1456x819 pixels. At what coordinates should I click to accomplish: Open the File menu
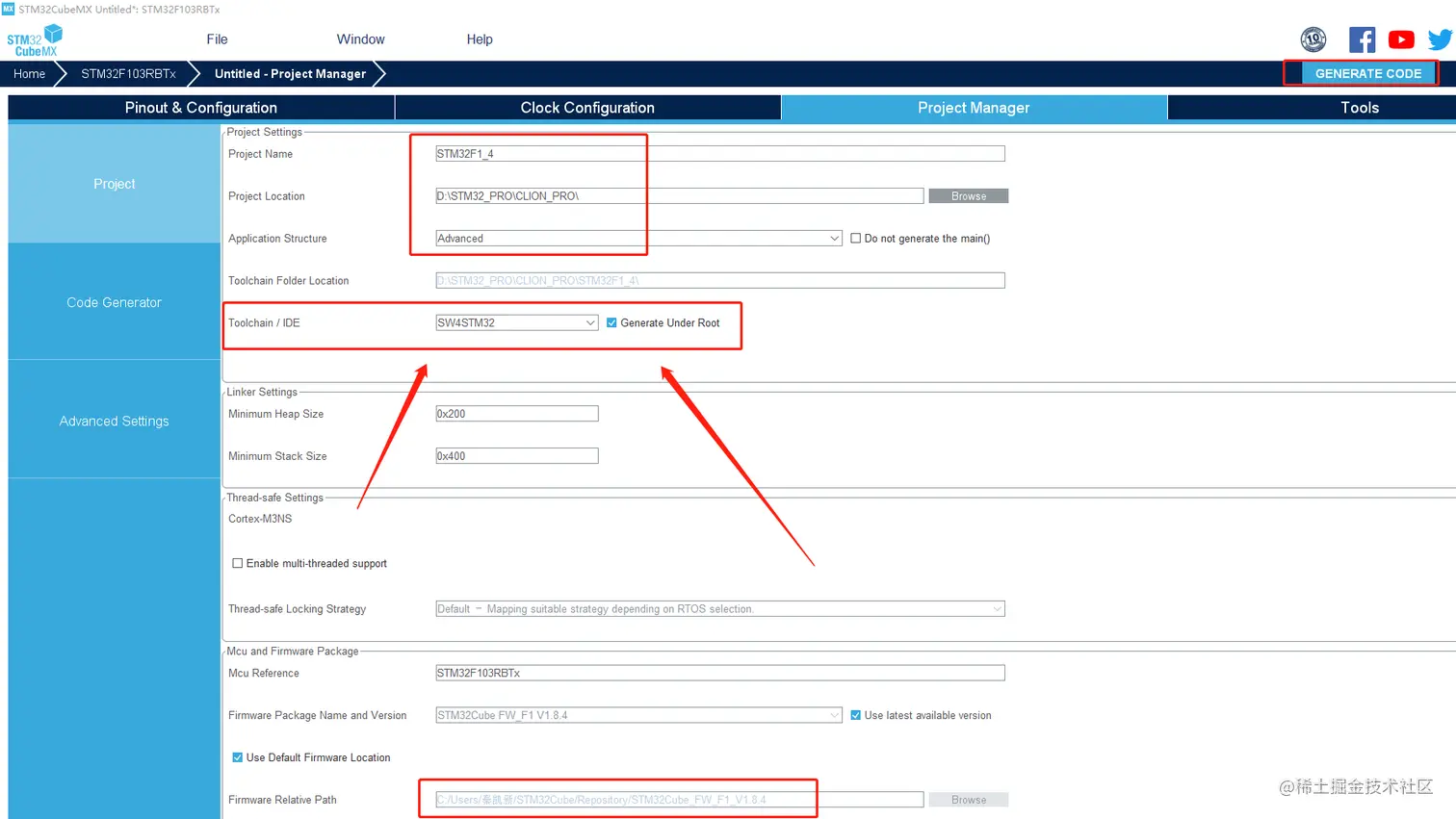[x=218, y=39]
